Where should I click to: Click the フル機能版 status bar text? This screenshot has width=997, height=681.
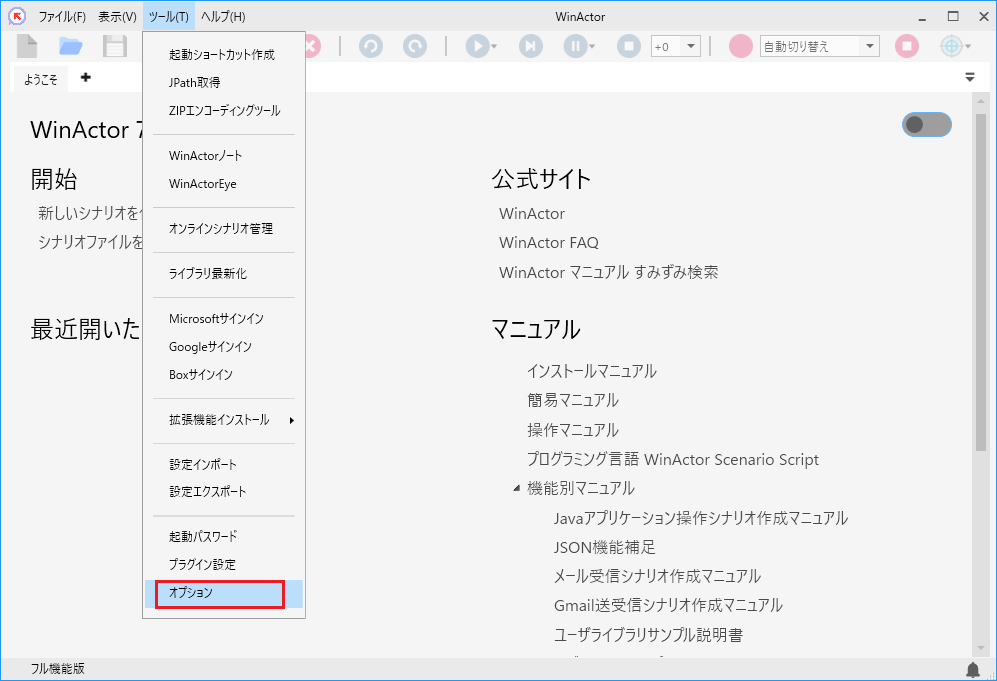click(x=57, y=669)
